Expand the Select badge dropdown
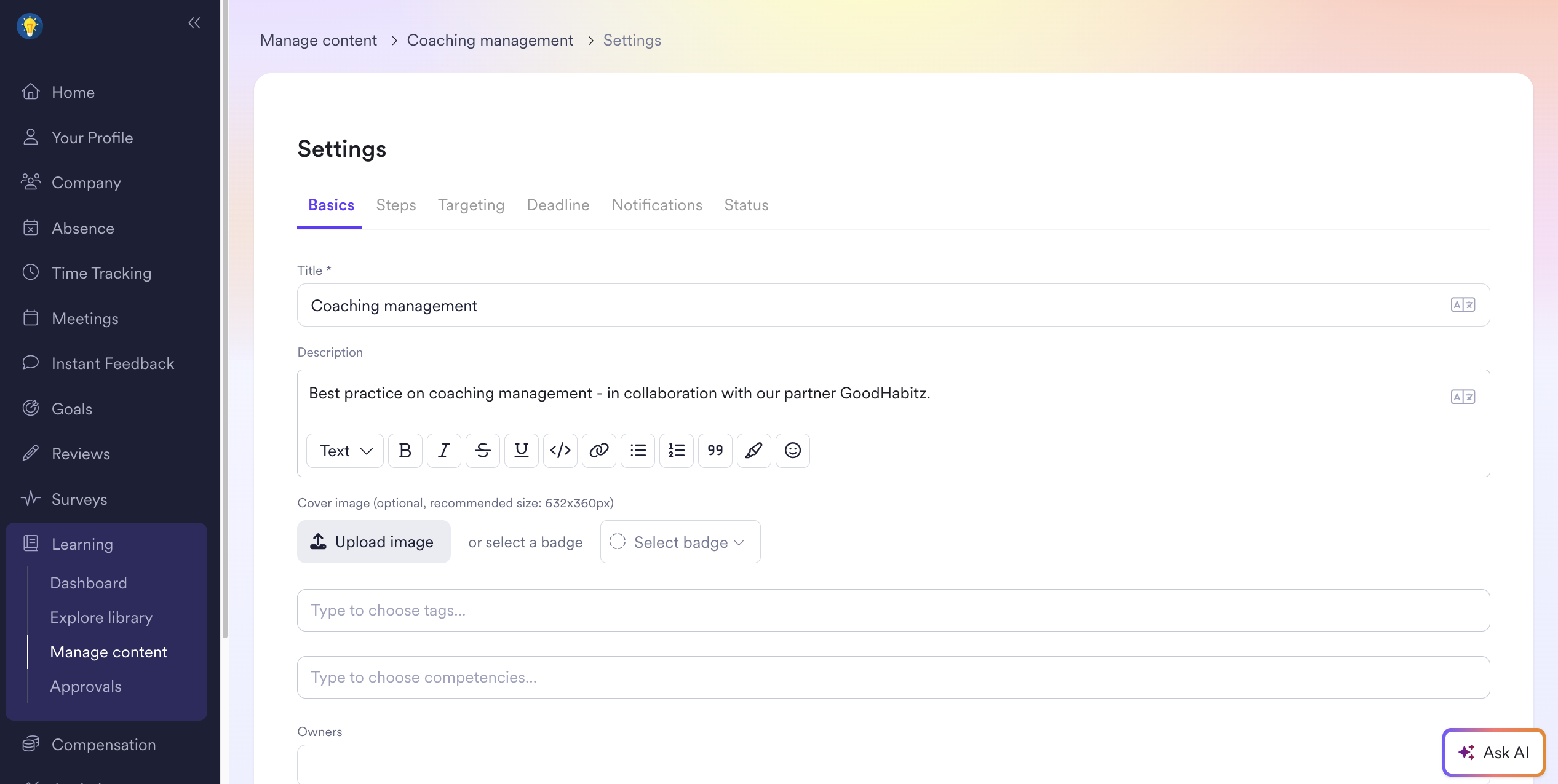 tap(680, 542)
